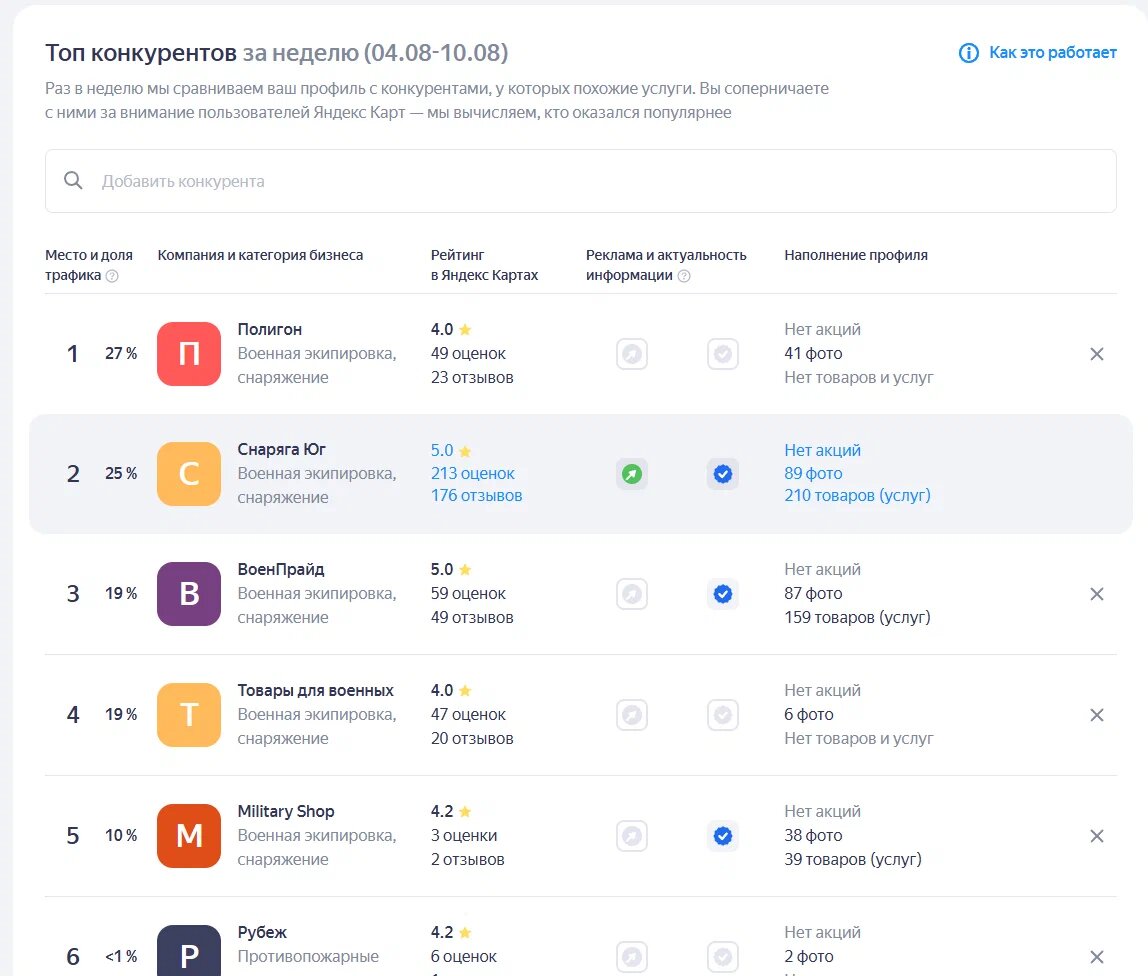Click the magnifier icon in the search box
The image size is (1148, 976).
point(73,181)
